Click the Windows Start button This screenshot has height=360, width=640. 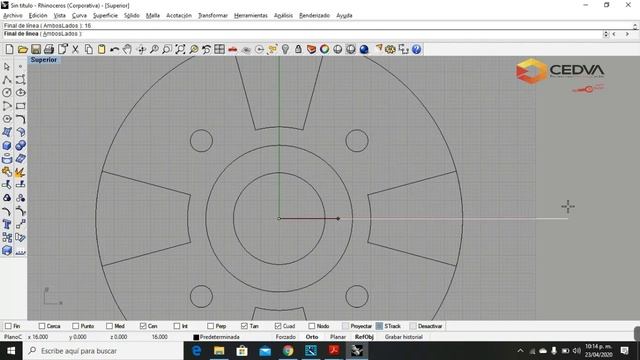point(11,351)
